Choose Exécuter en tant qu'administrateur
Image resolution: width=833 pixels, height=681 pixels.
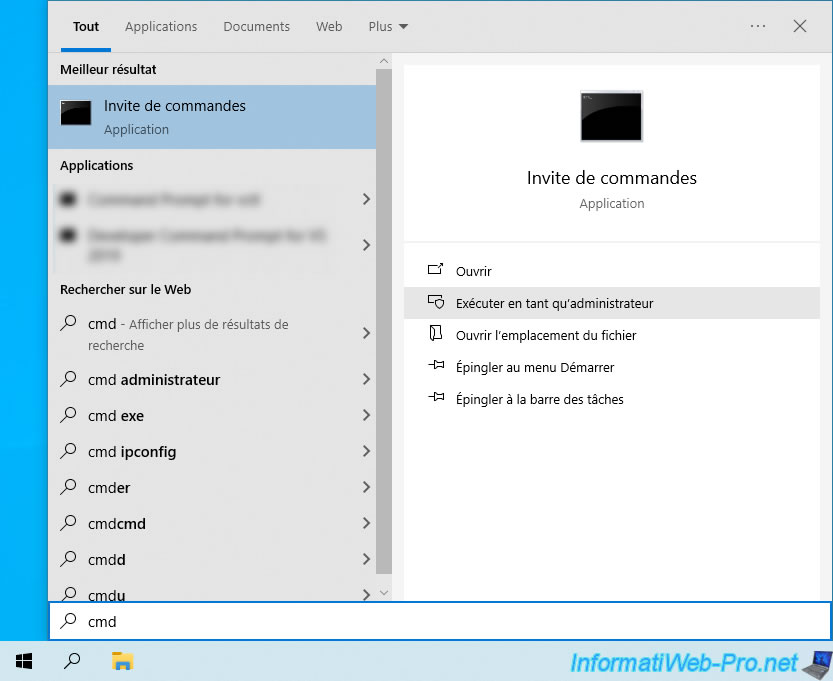(x=611, y=303)
